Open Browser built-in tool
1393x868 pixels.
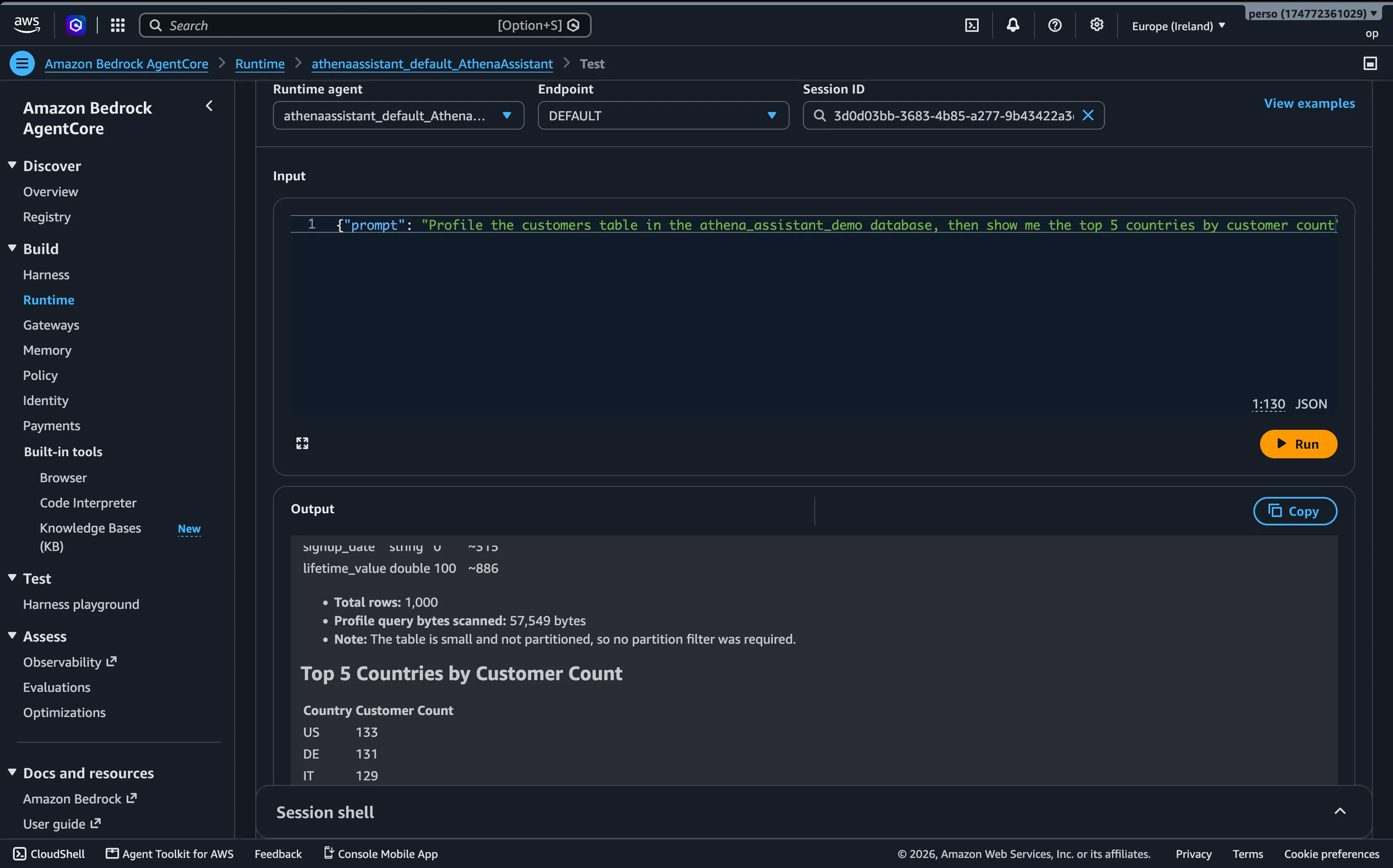pos(63,478)
